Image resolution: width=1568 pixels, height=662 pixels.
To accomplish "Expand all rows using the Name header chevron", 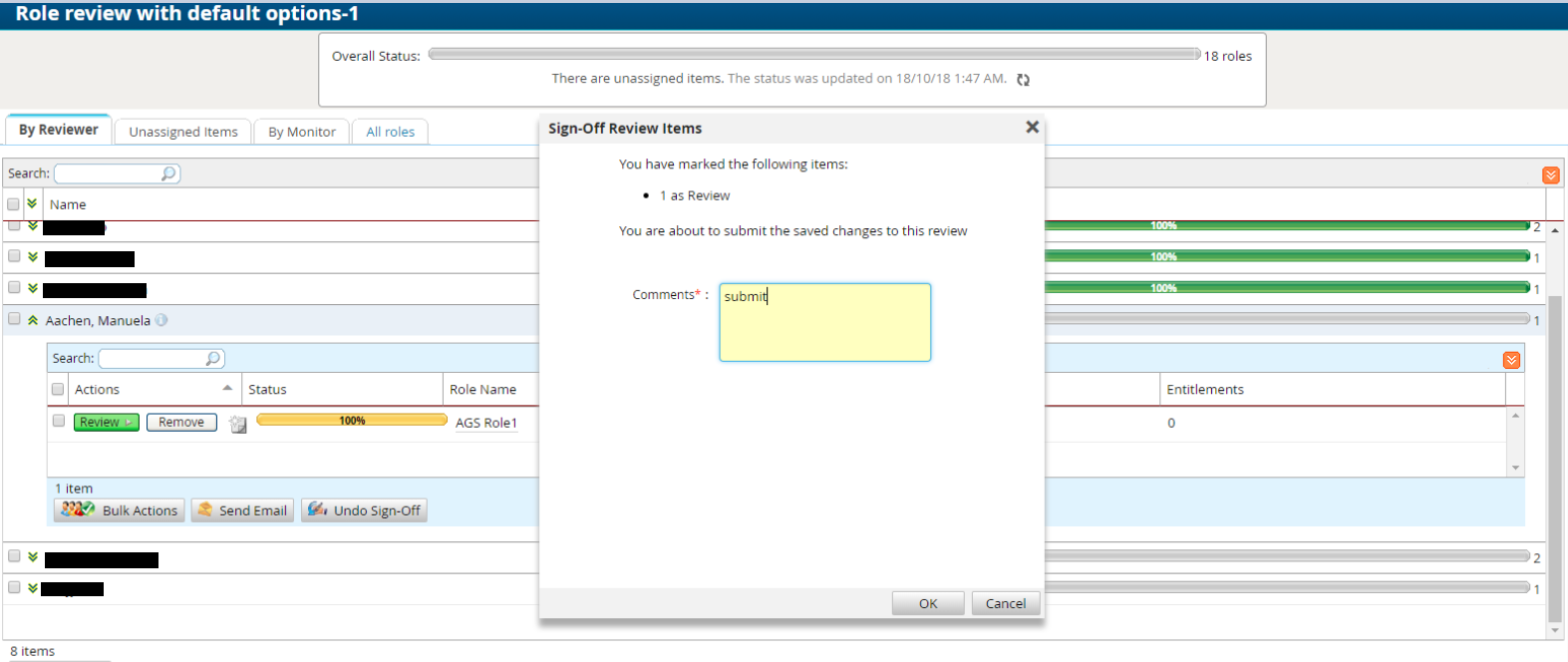I will 32,204.
